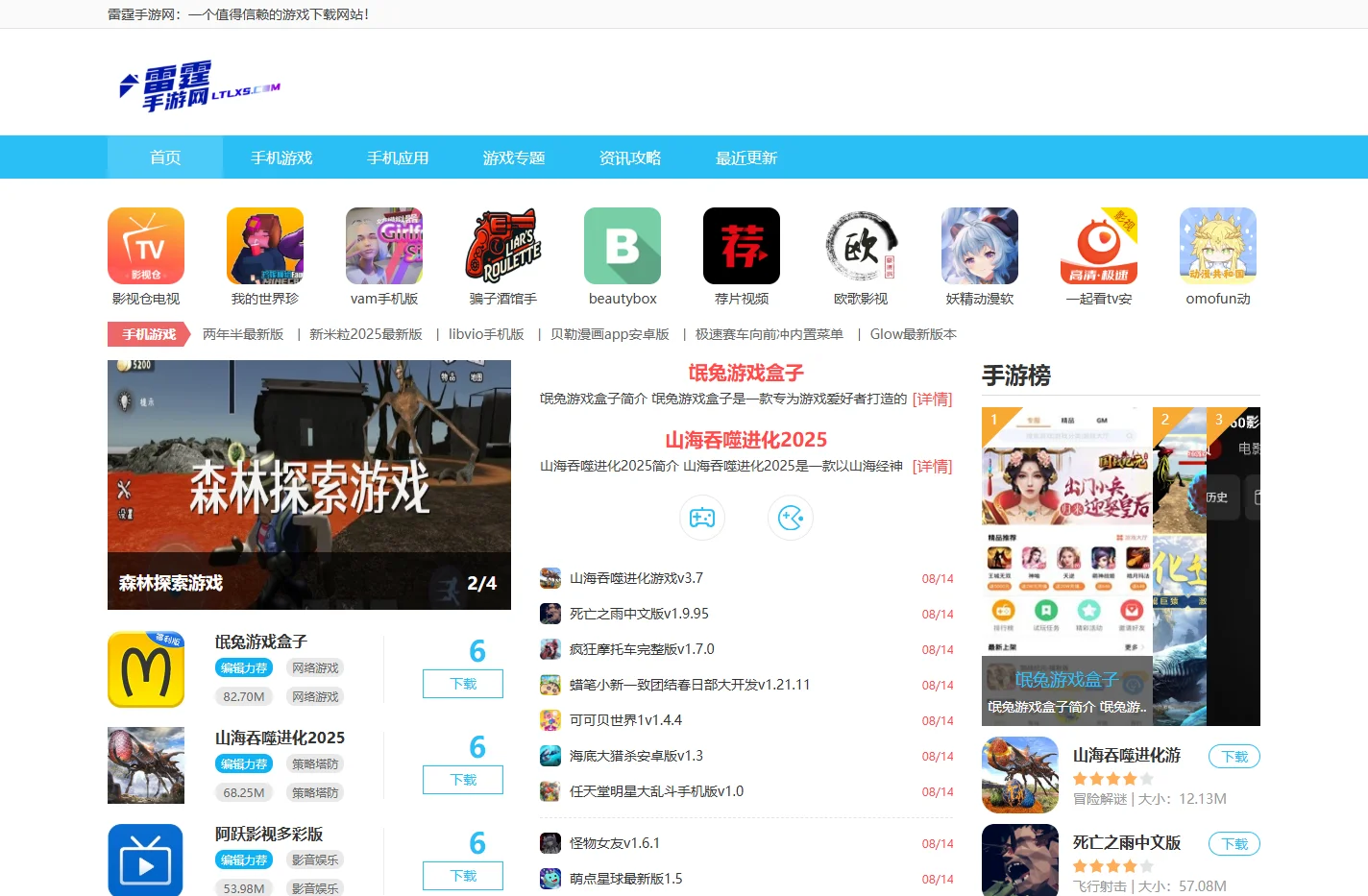Click the 雷霆手游网 site logo
The width and height of the screenshot is (1368, 896).
pos(200,86)
